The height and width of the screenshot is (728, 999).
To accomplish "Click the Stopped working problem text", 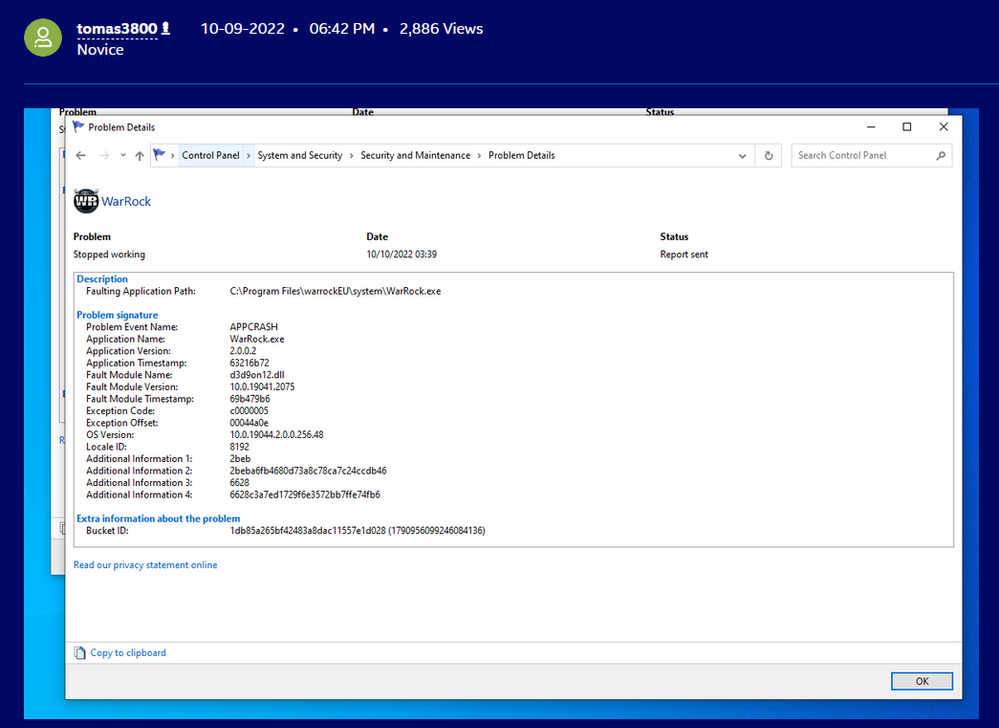I will tap(109, 254).
